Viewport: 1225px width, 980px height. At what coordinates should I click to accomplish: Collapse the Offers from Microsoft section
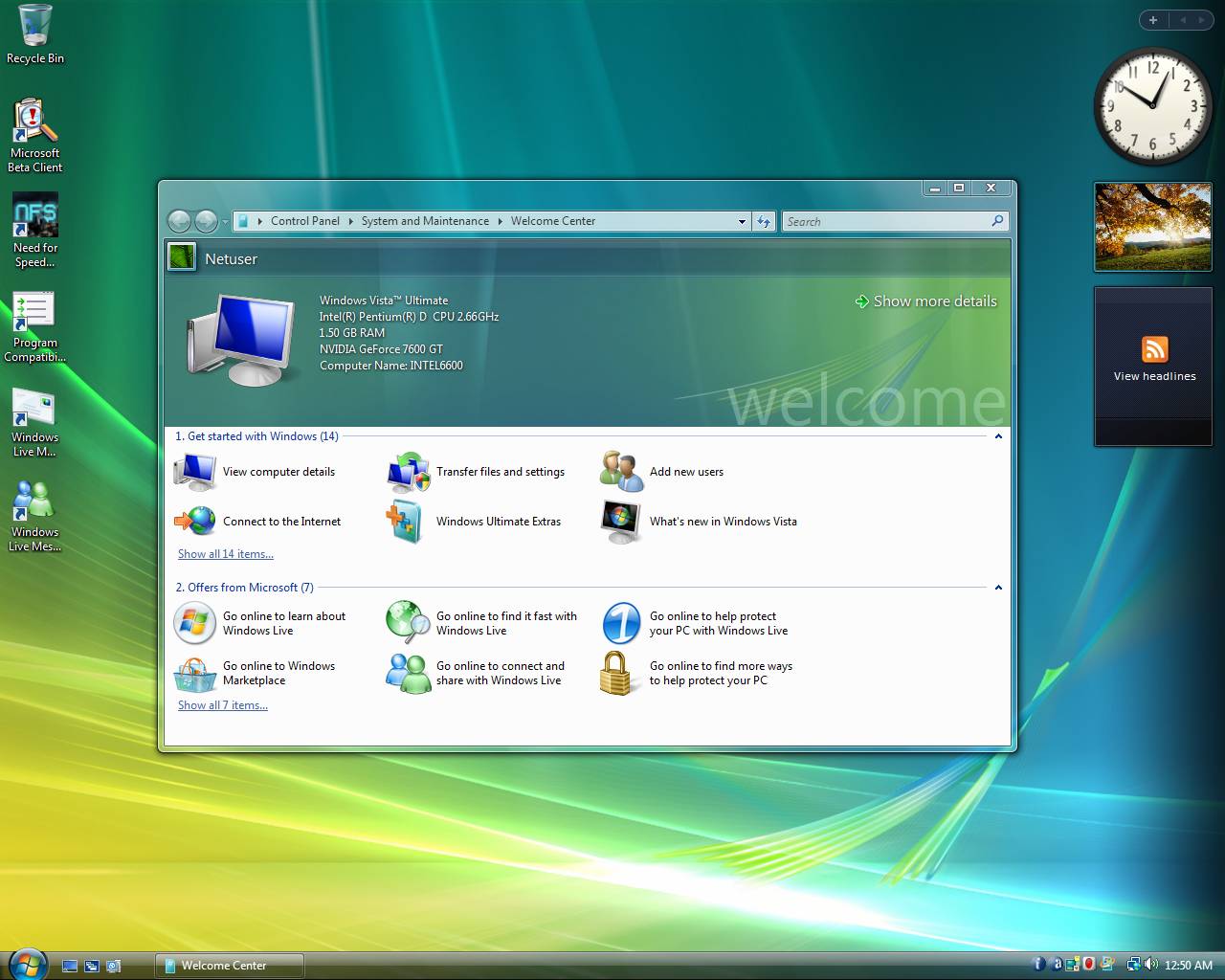(x=998, y=588)
